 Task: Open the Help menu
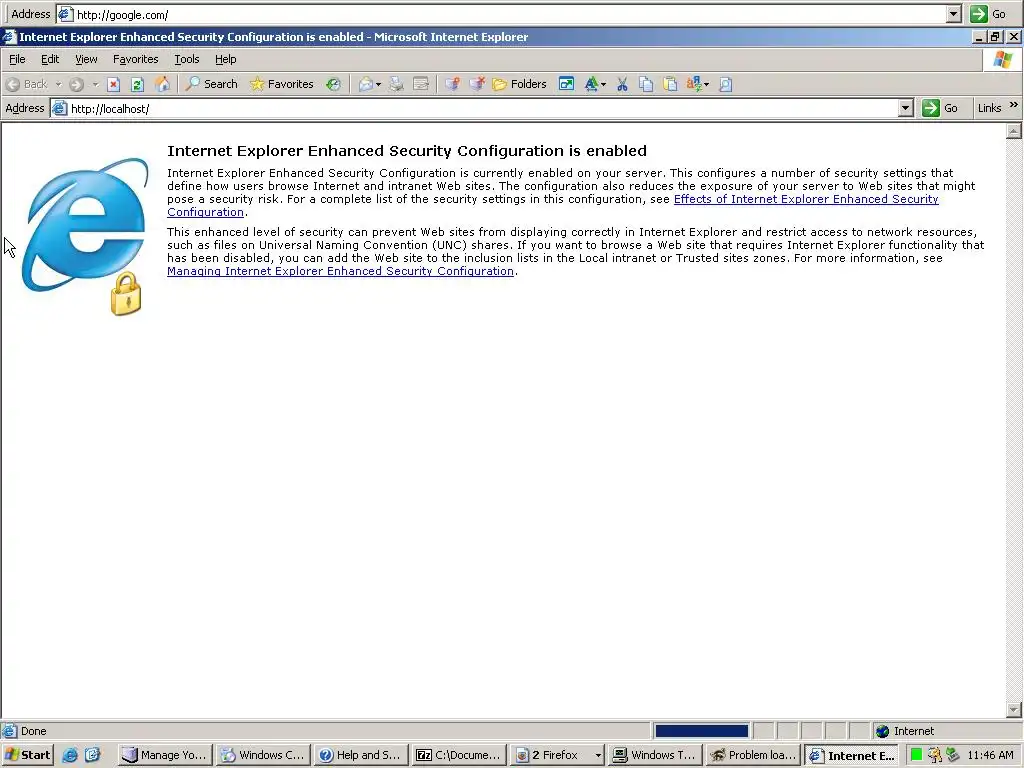[x=225, y=59]
